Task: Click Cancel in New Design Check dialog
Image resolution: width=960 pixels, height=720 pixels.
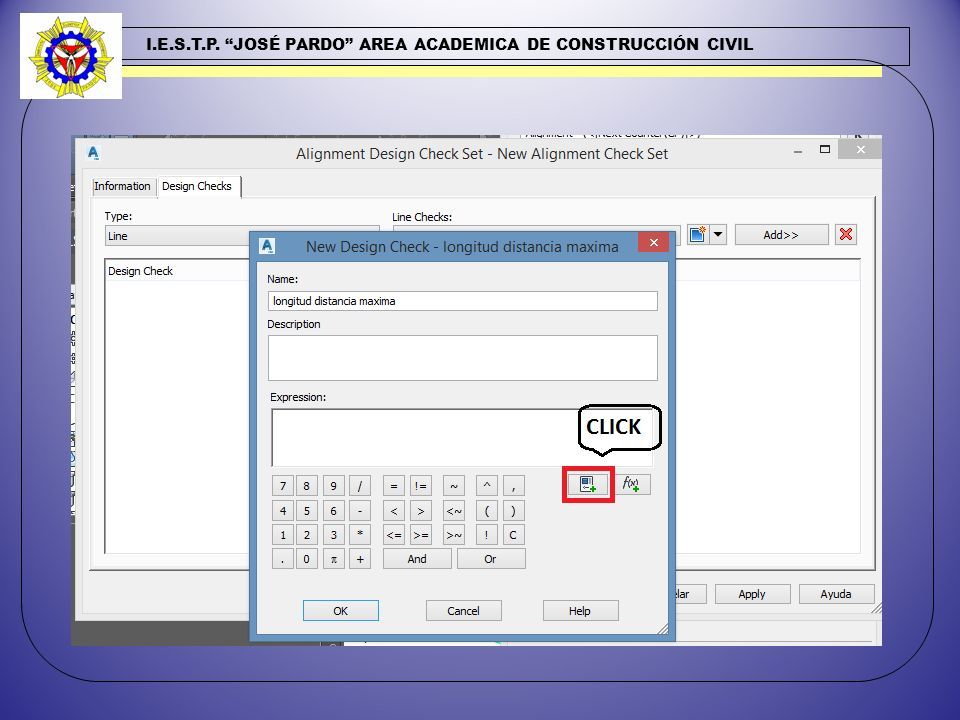Action: click(x=463, y=610)
